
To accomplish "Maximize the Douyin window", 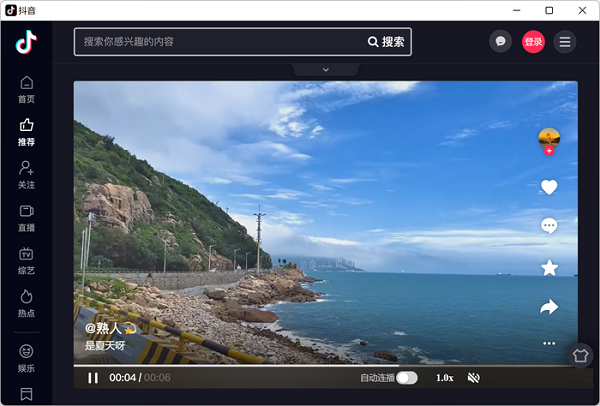I will tap(549, 10).
